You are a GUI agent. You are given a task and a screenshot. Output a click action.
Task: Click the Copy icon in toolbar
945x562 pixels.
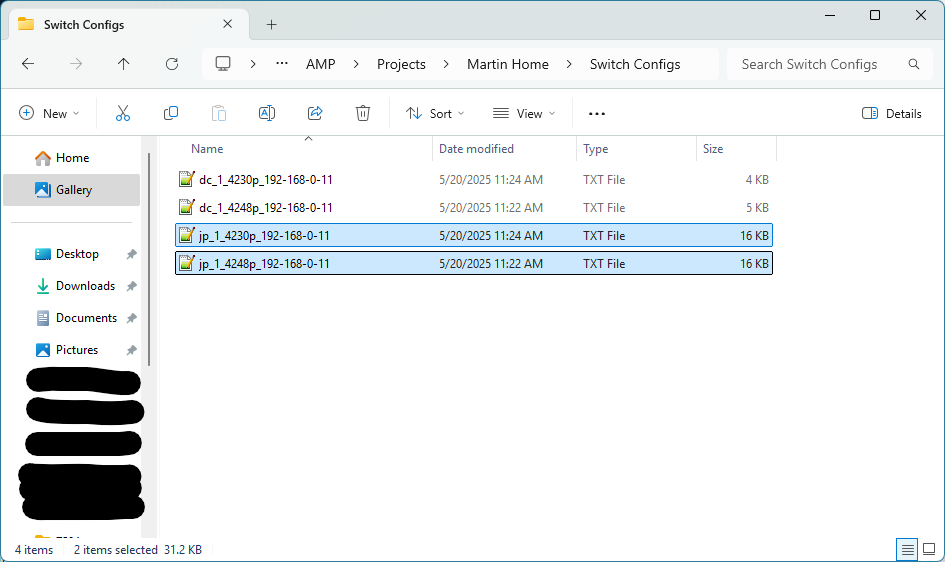click(171, 113)
